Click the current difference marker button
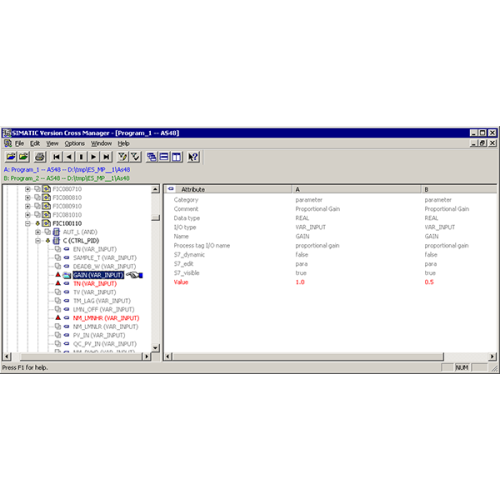This screenshot has height=500, width=500. (81, 157)
